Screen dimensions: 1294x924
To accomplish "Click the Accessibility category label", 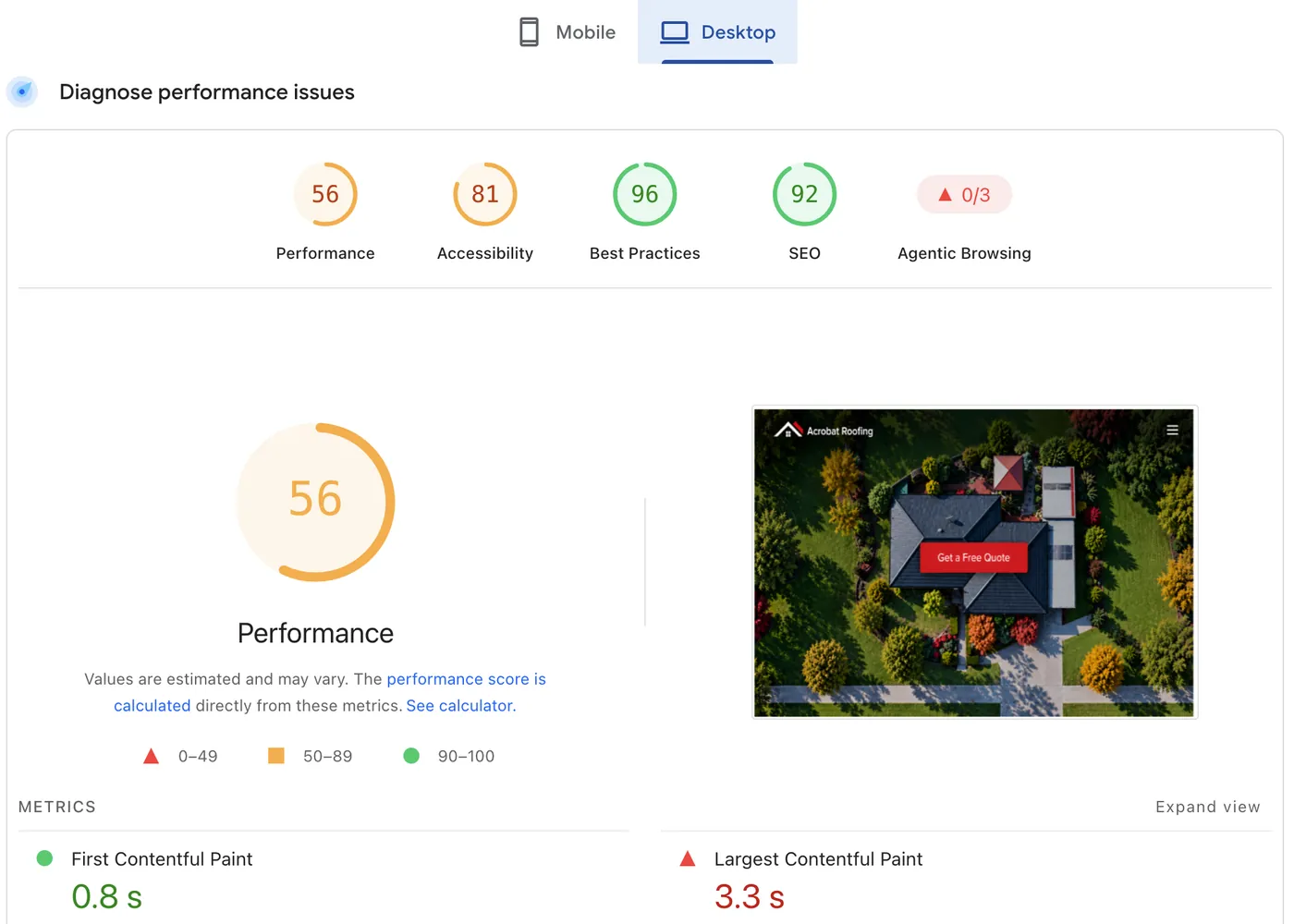I will coord(485,253).
